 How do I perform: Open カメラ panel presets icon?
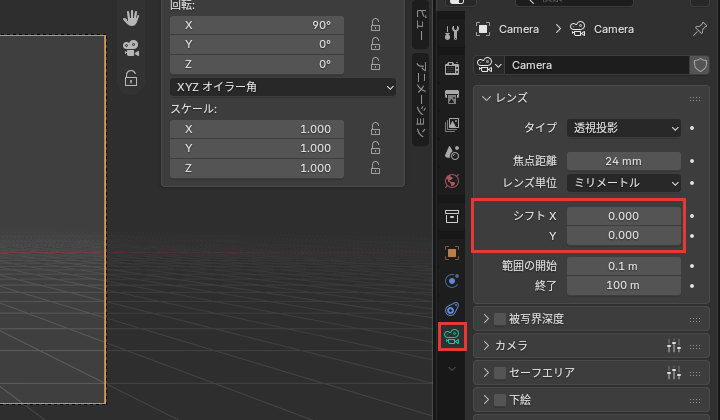[674, 346]
